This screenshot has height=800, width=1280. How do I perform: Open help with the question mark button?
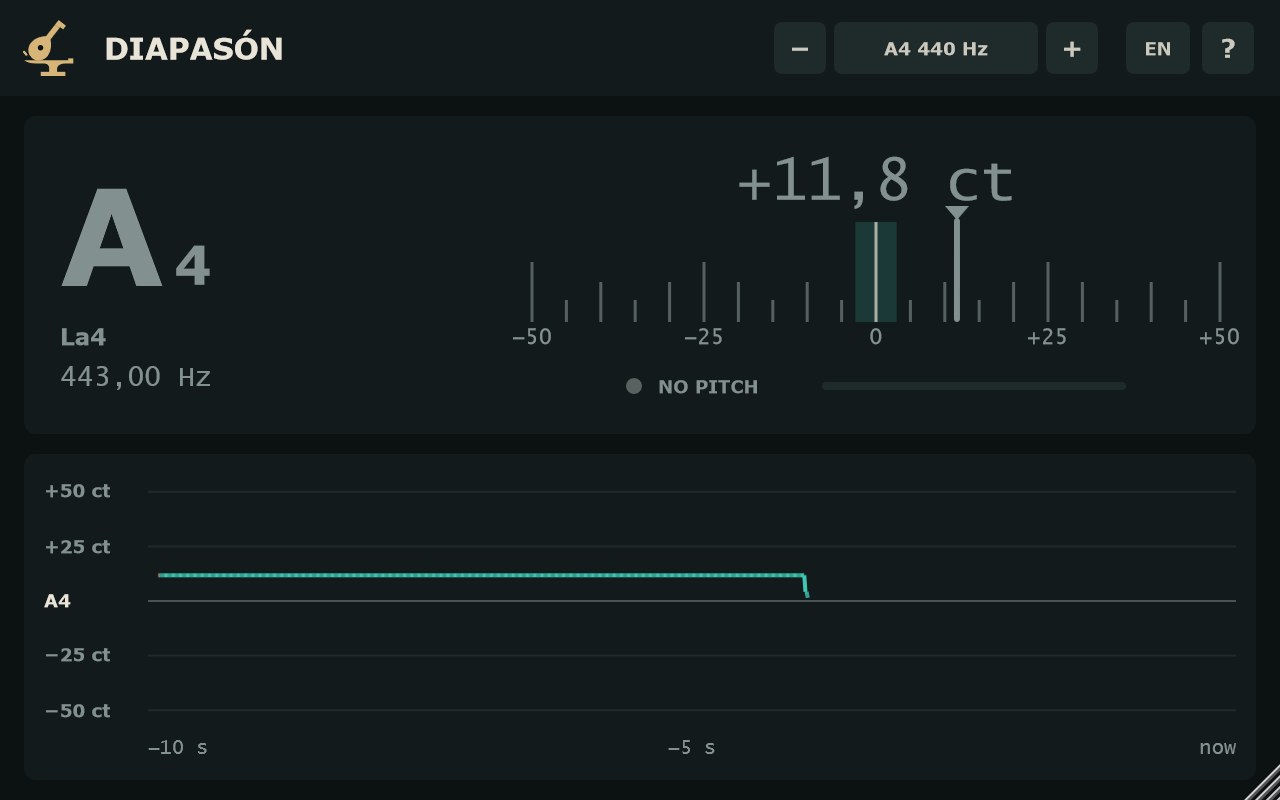pyautogui.click(x=1228, y=48)
